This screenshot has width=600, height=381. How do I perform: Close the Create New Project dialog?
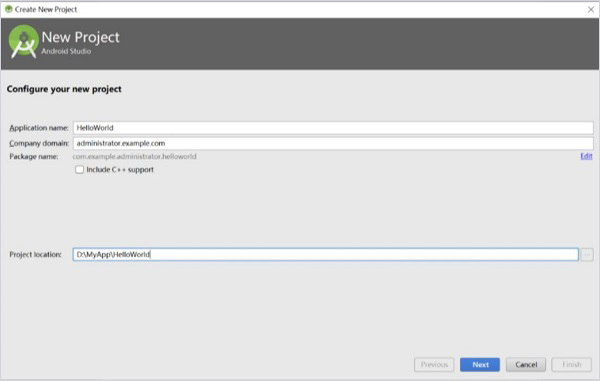591,10
